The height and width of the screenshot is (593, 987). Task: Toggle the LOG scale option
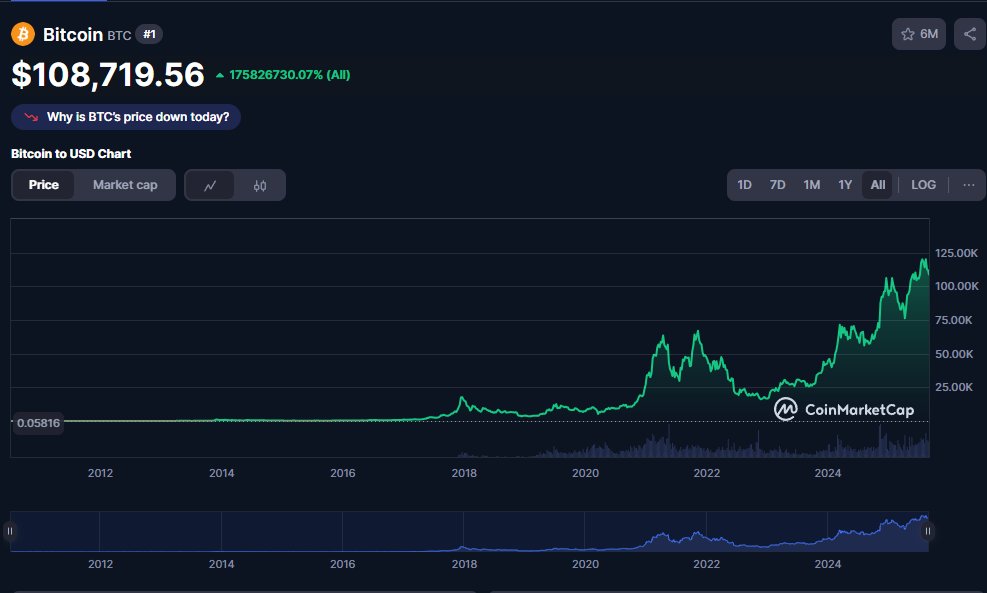(x=923, y=185)
